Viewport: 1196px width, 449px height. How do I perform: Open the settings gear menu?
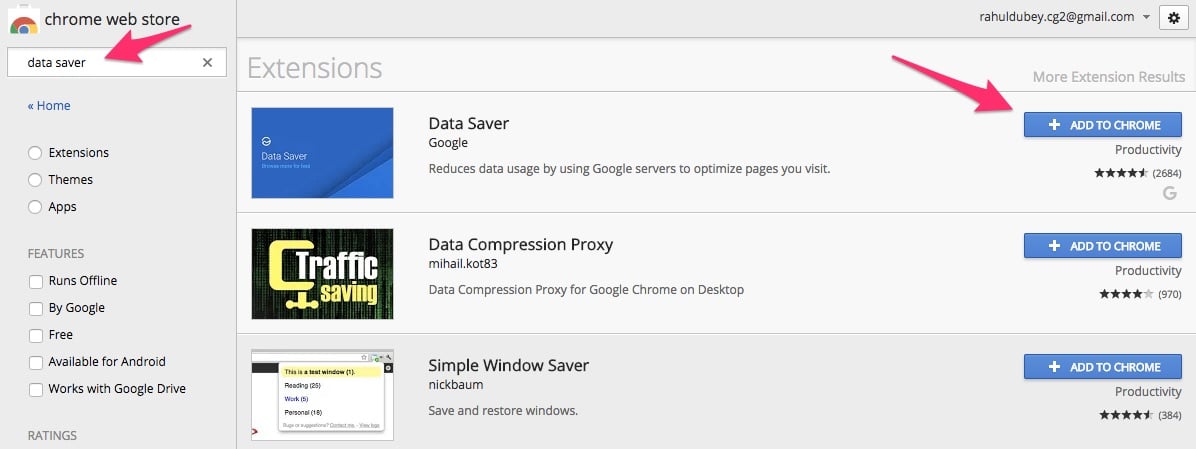click(1173, 18)
